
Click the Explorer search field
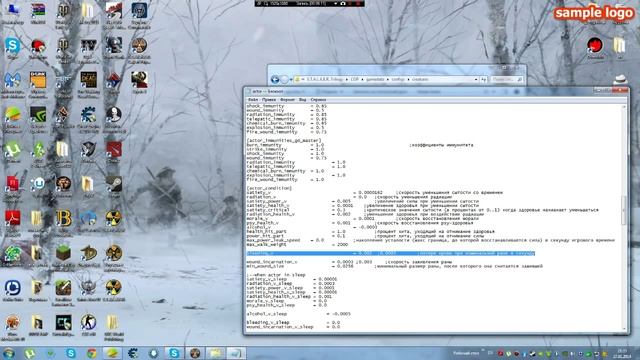[x=507, y=80]
